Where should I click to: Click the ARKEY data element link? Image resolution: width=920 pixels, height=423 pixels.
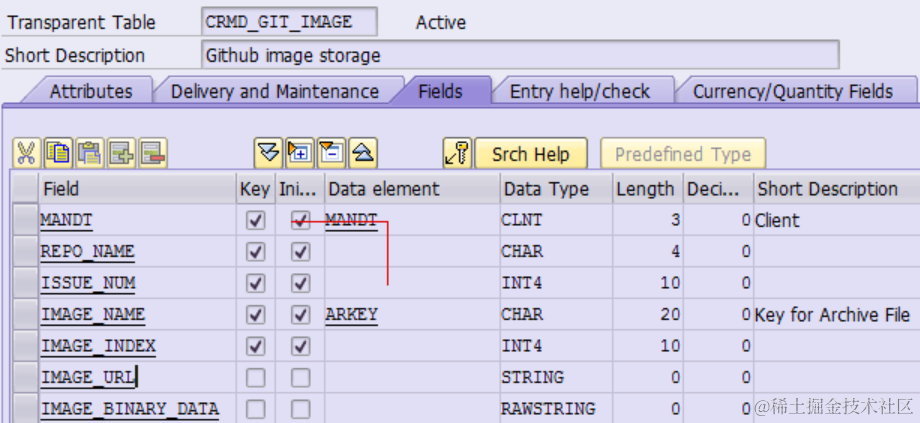(x=351, y=315)
